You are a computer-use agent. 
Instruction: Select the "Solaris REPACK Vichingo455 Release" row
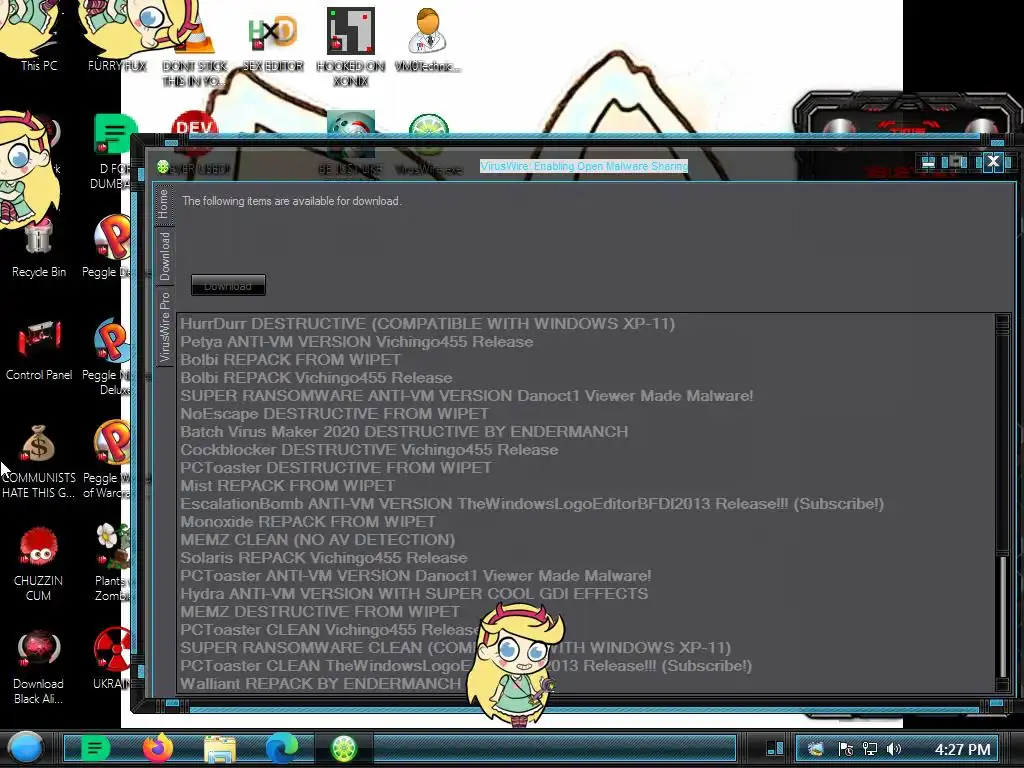(586, 558)
